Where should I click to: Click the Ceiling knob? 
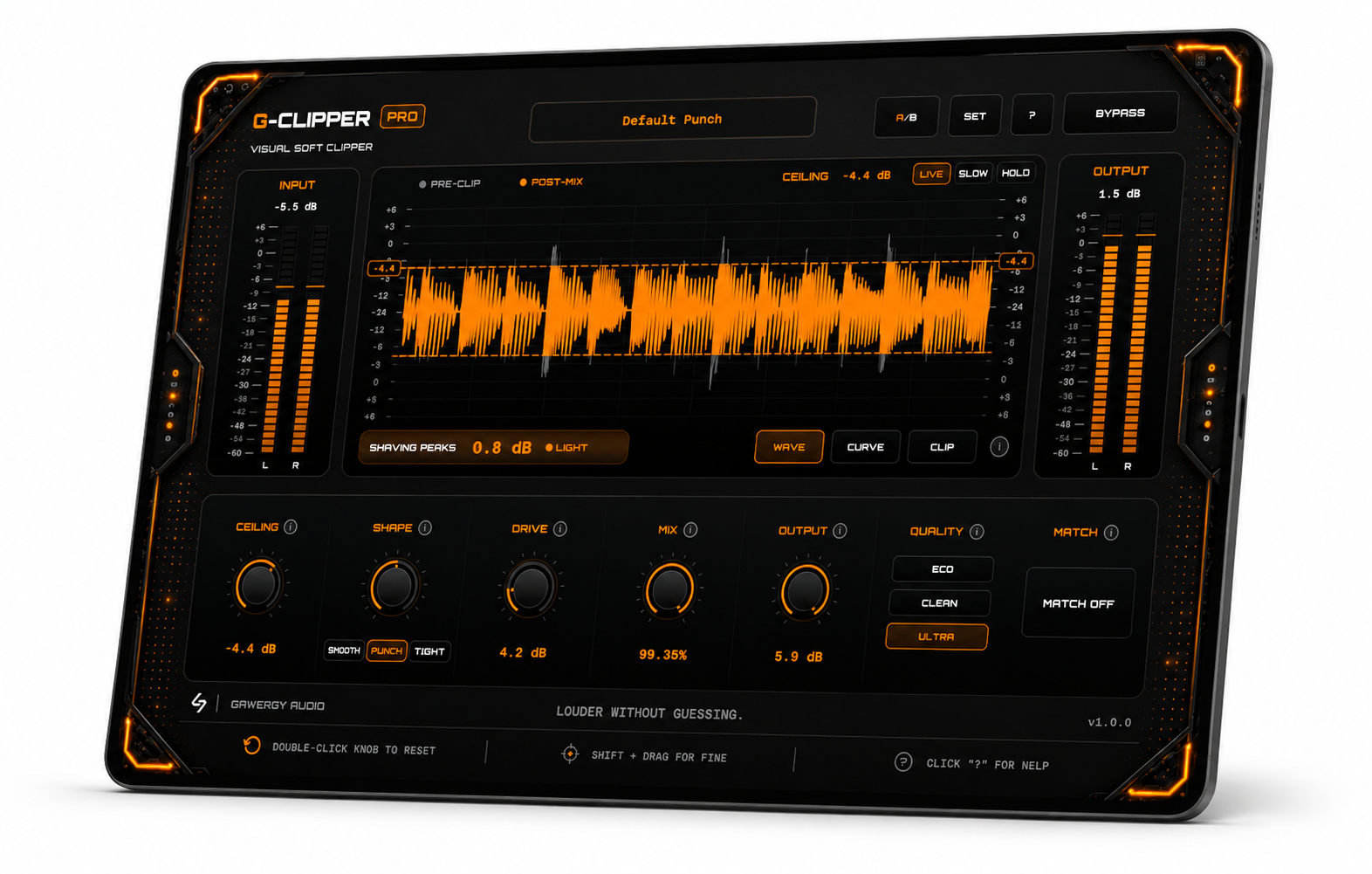click(258, 584)
